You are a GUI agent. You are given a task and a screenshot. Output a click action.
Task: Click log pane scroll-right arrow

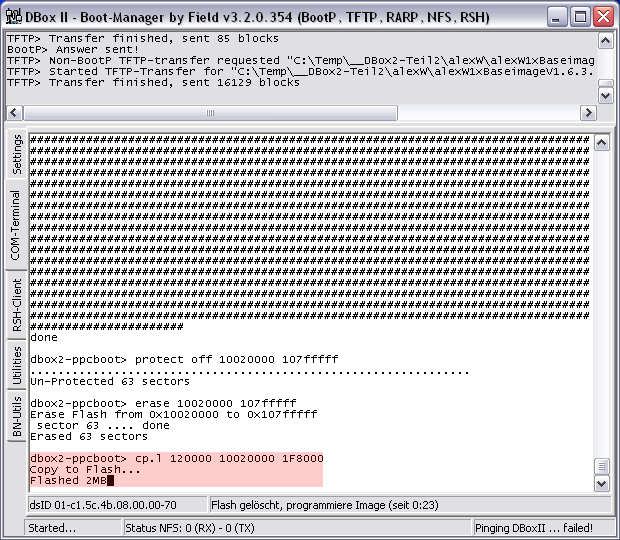[588, 113]
